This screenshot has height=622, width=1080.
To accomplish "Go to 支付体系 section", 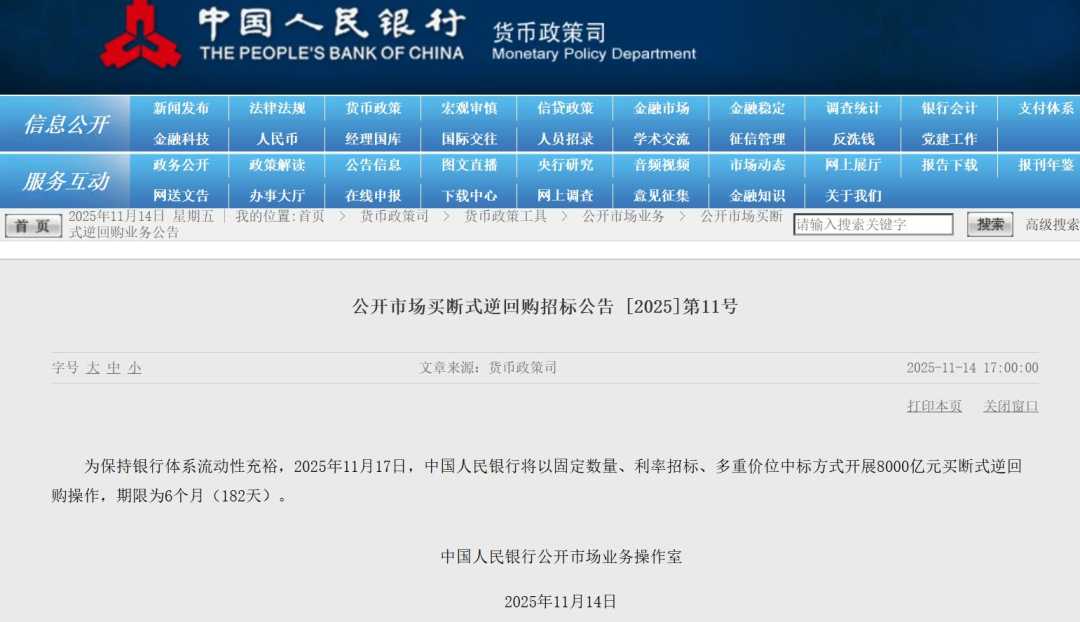I will 1046,108.
